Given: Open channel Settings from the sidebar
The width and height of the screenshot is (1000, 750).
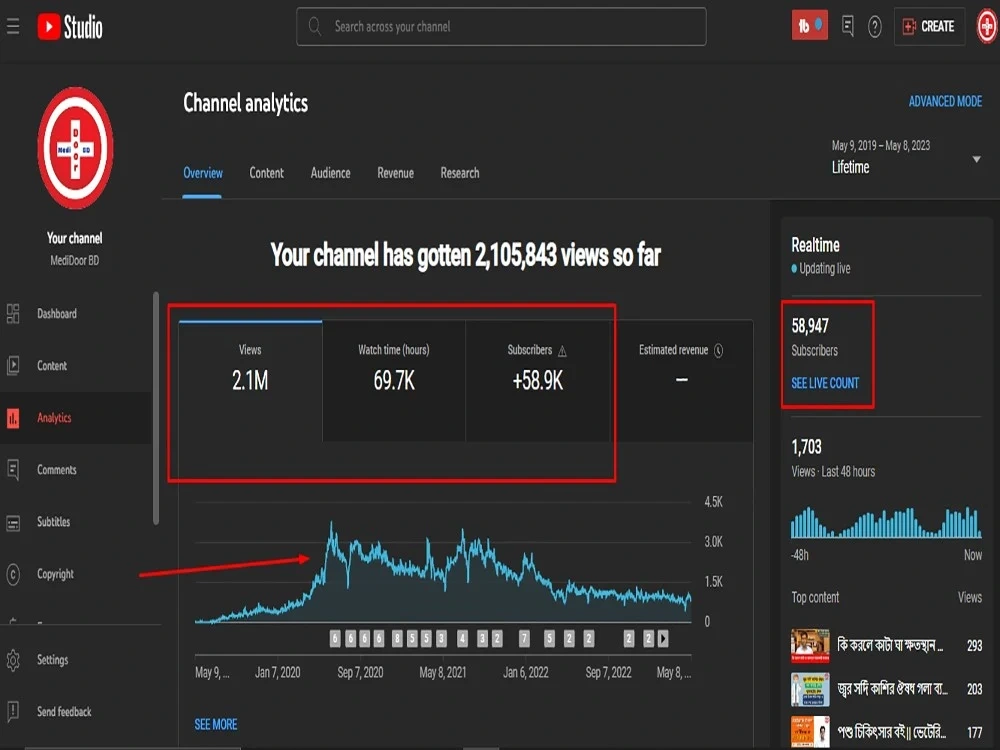Looking at the screenshot, I should click(14, 660).
